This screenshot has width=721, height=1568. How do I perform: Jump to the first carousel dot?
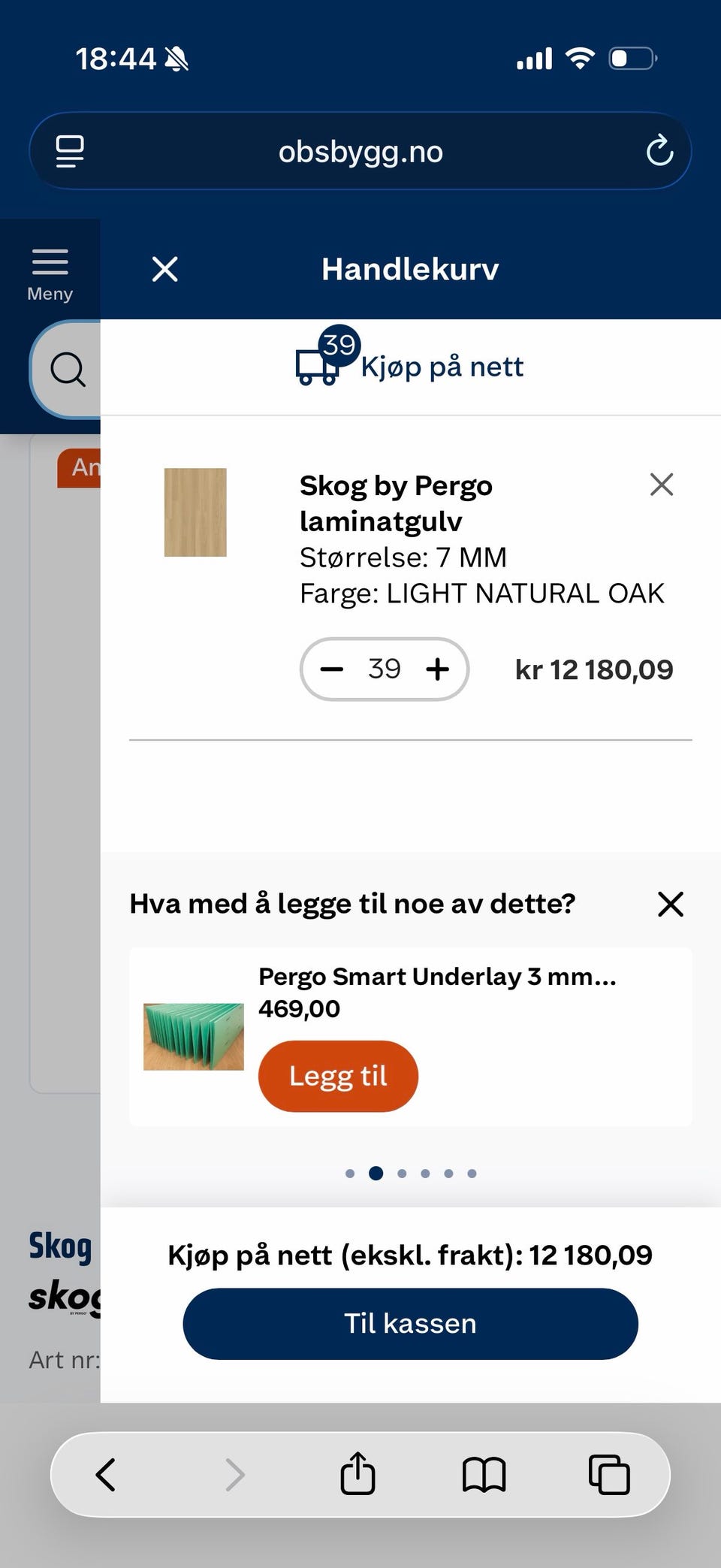350,1174
